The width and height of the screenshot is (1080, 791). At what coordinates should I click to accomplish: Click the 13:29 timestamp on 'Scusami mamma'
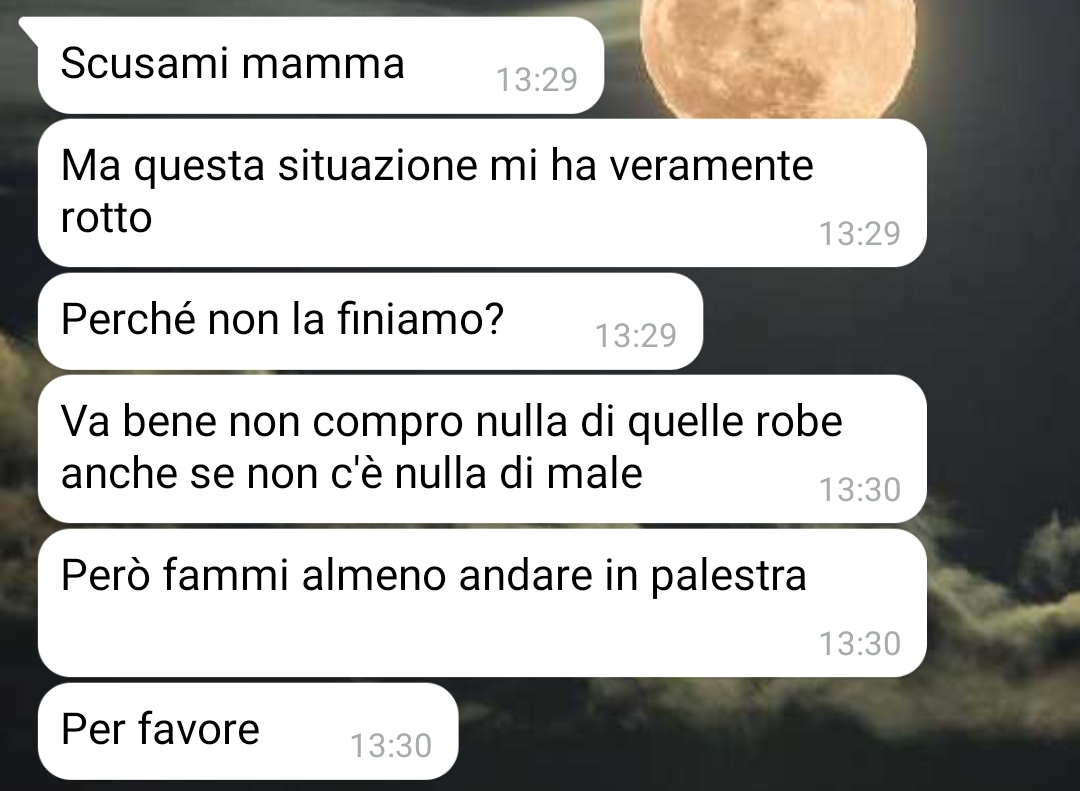point(537,80)
